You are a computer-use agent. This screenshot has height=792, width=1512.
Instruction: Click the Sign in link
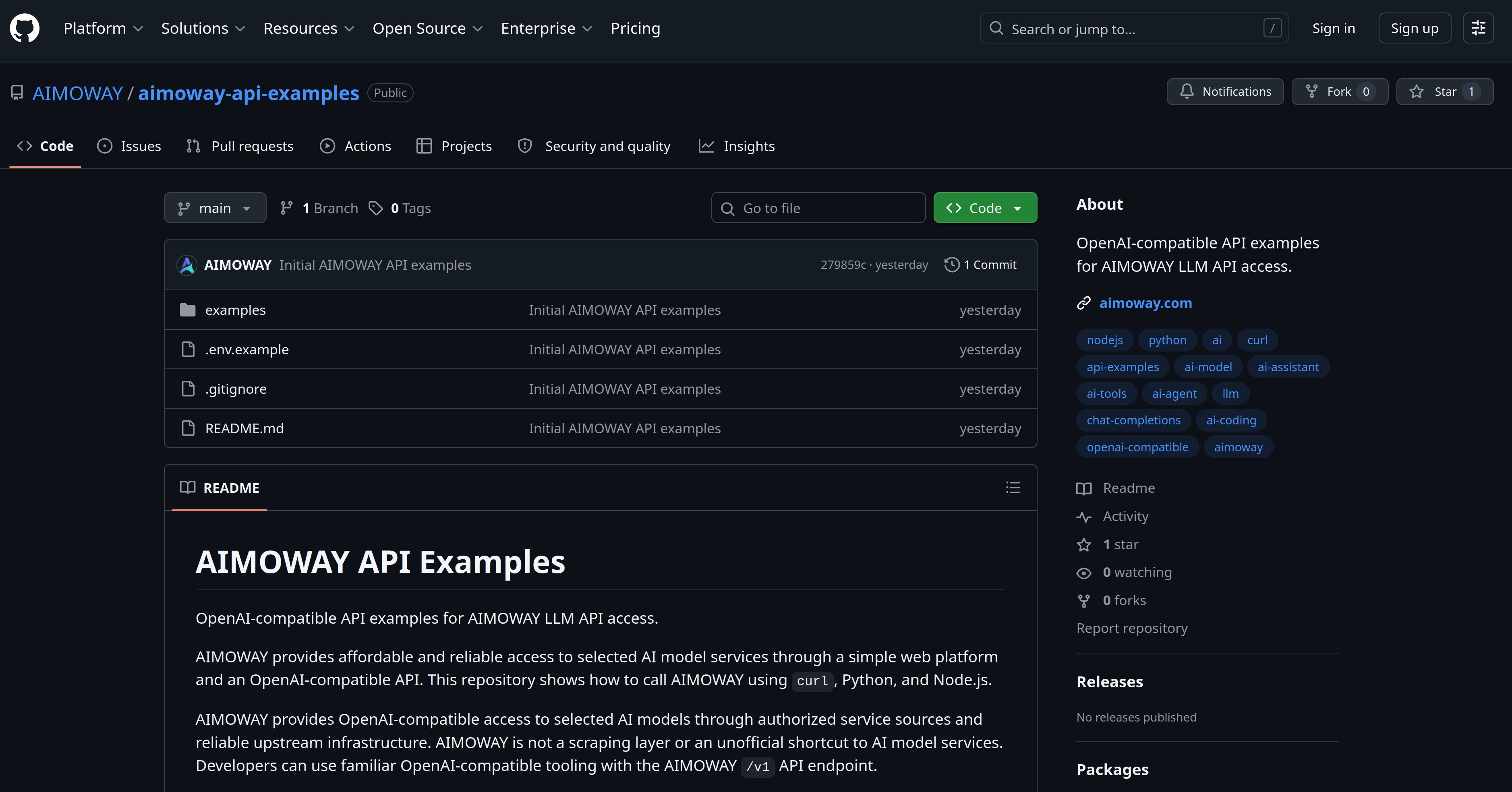pos(1333,28)
